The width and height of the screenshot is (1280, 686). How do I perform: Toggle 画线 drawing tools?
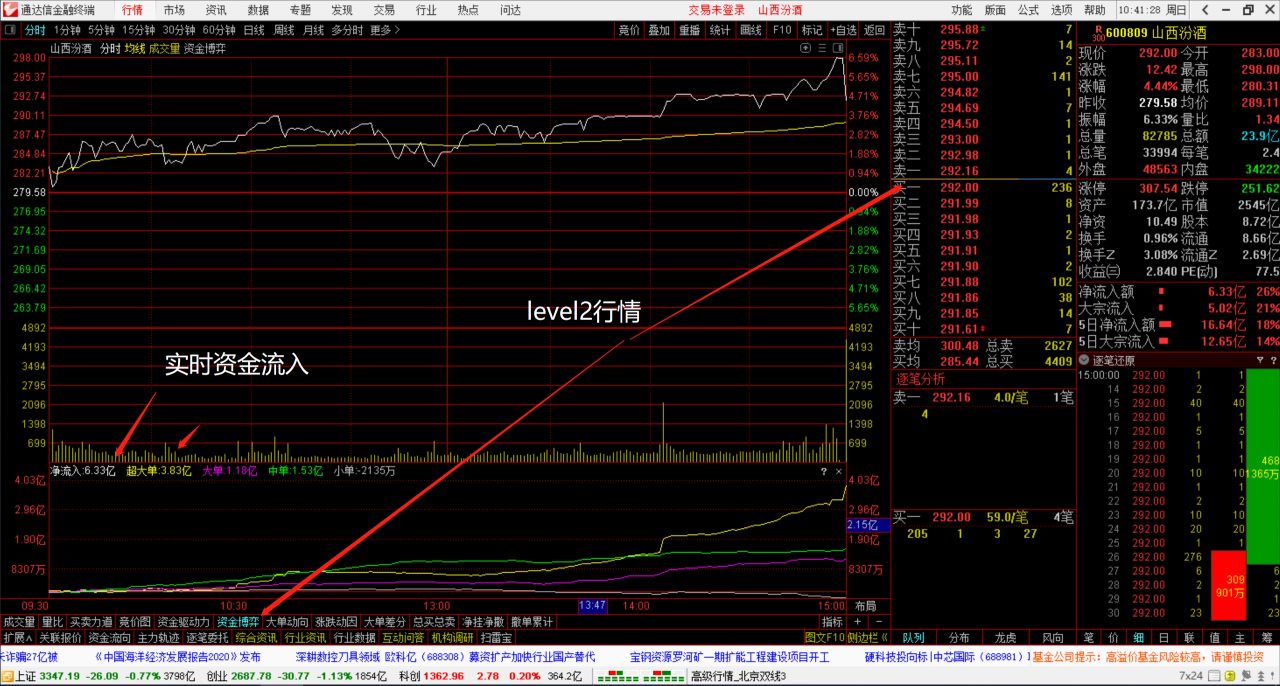click(x=751, y=30)
